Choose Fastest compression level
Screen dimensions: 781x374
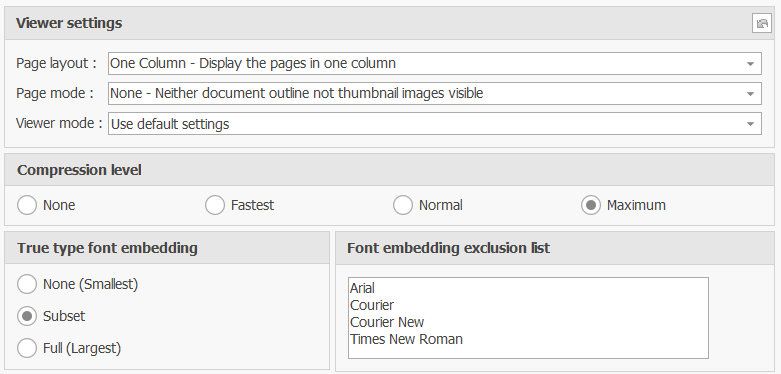(215, 205)
